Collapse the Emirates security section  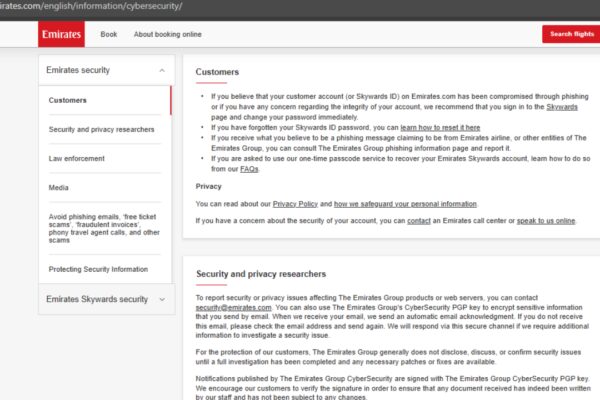tap(162, 71)
